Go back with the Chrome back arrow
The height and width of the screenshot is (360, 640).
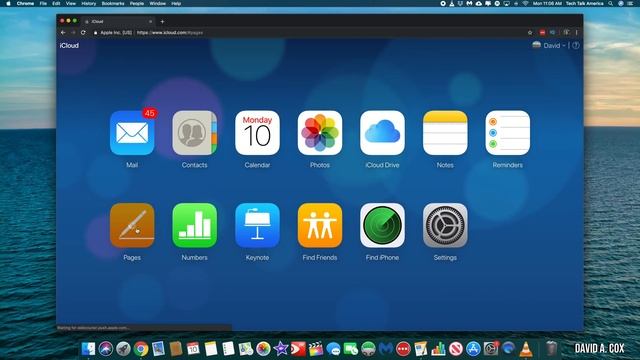click(63, 33)
